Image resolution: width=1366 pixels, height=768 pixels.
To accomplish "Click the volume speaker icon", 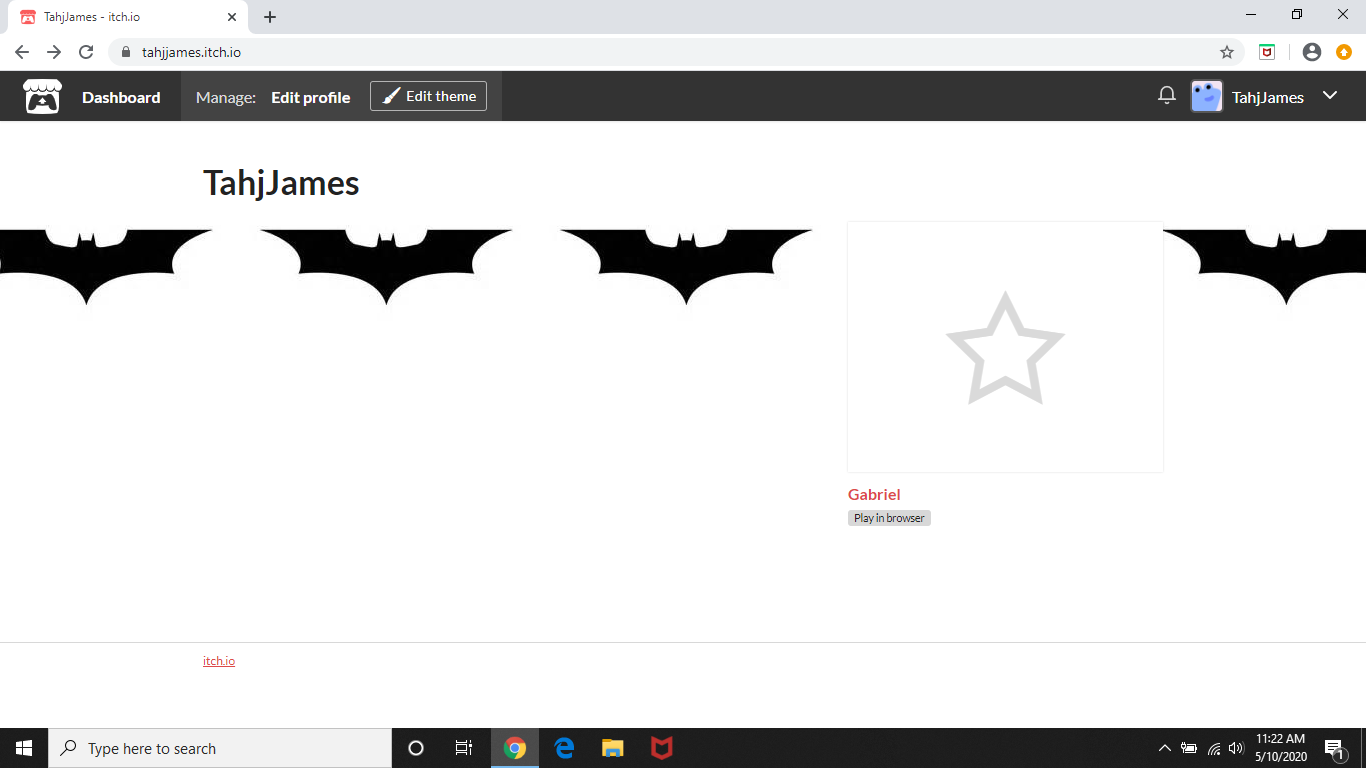I will coord(1236,748).
